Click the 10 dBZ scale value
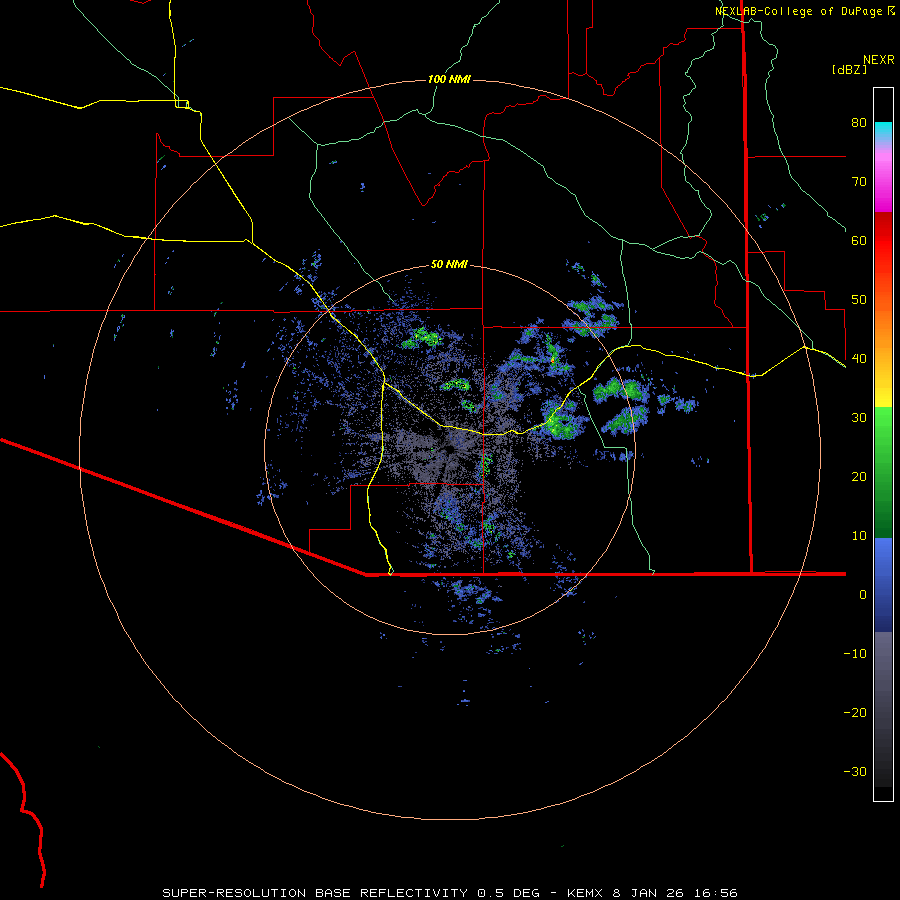The width and height of the screenshot is (900, 900). point(859,536)
